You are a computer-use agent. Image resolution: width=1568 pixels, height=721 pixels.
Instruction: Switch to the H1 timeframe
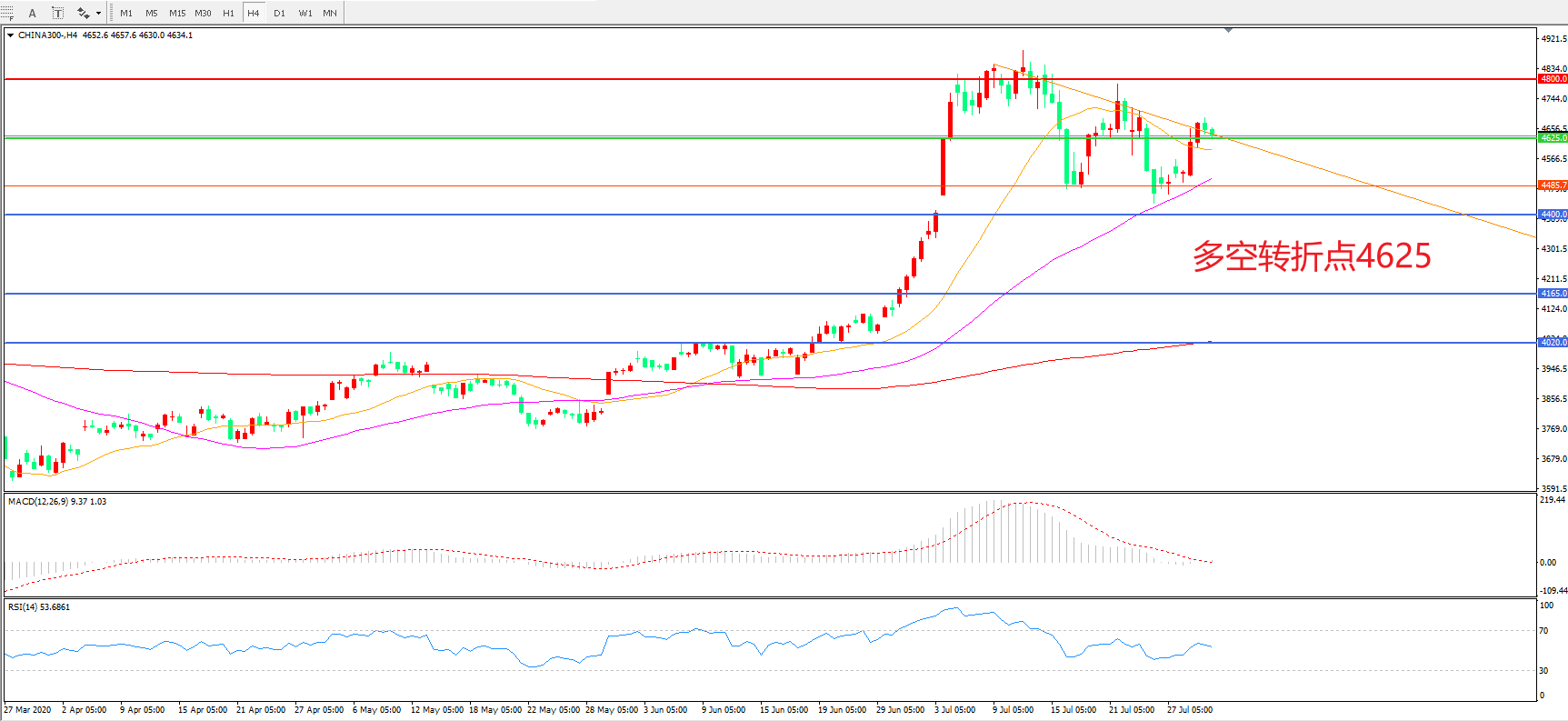pyautogui.click(x=228, y=13)
